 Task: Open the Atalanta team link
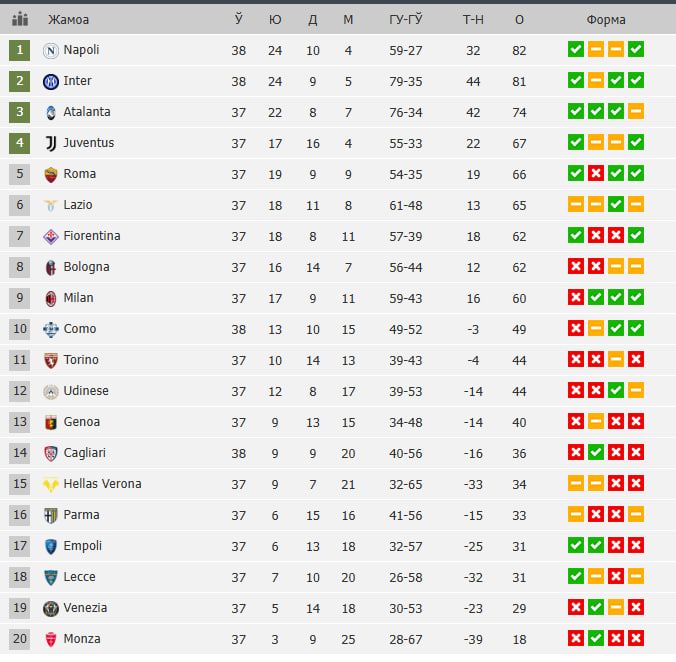(x=87, y=112)
